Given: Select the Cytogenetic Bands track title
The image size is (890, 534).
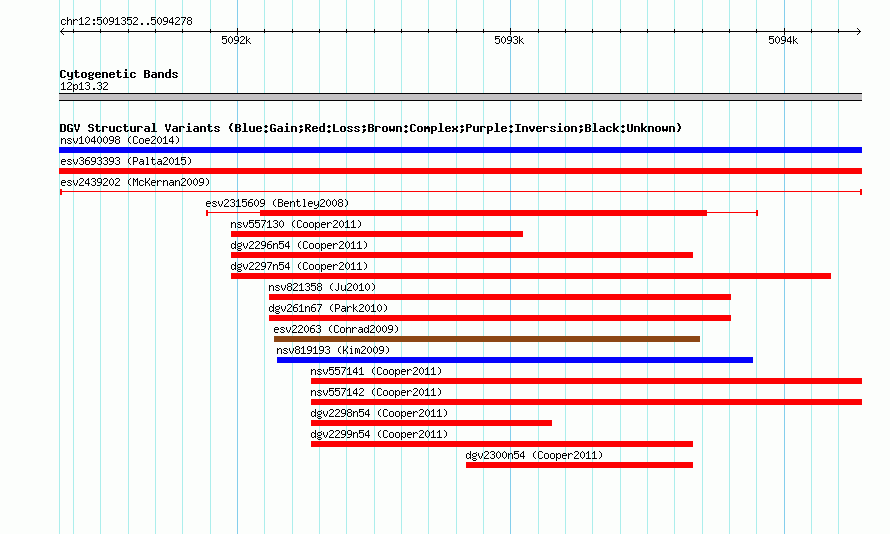Looking at the screenshot, I should tap(119, 74).
